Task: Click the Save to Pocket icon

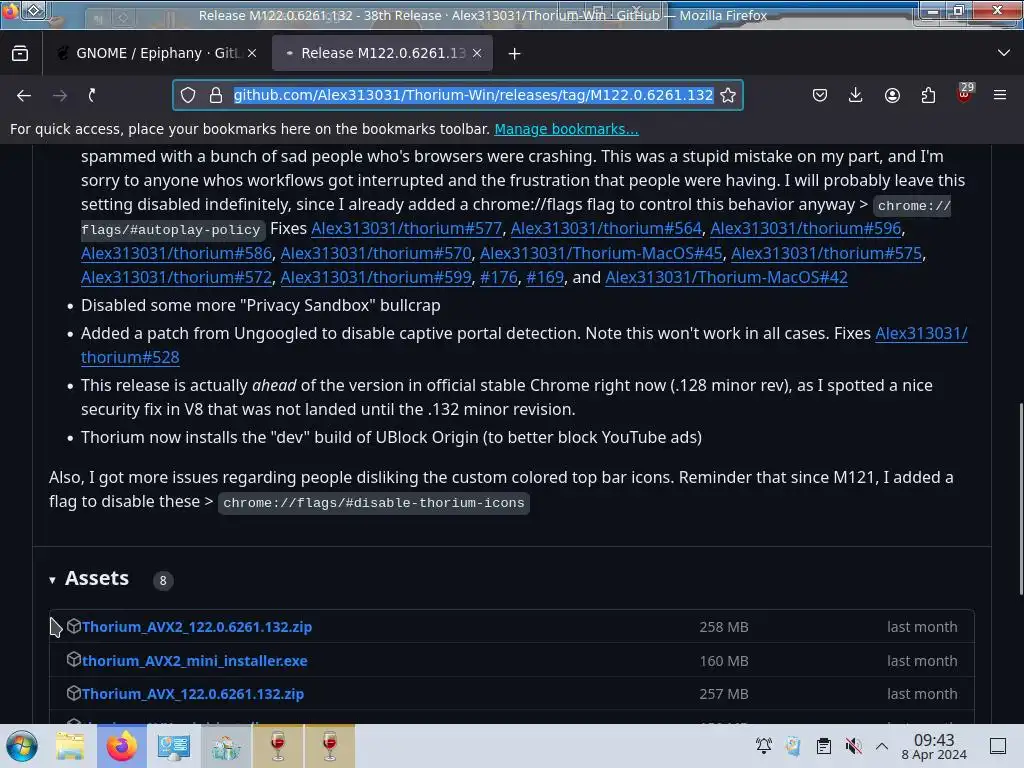Action: pos(820,95)
